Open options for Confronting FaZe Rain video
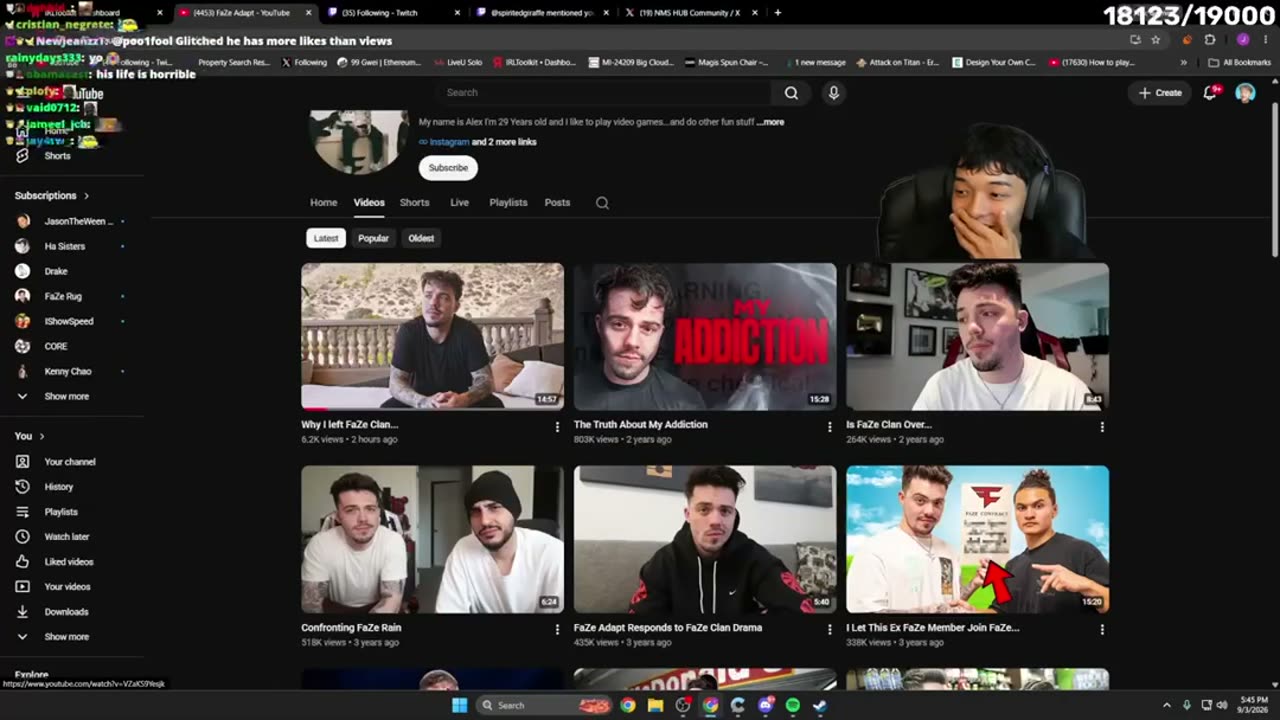 pyautogui.click(x=557, y=630)
